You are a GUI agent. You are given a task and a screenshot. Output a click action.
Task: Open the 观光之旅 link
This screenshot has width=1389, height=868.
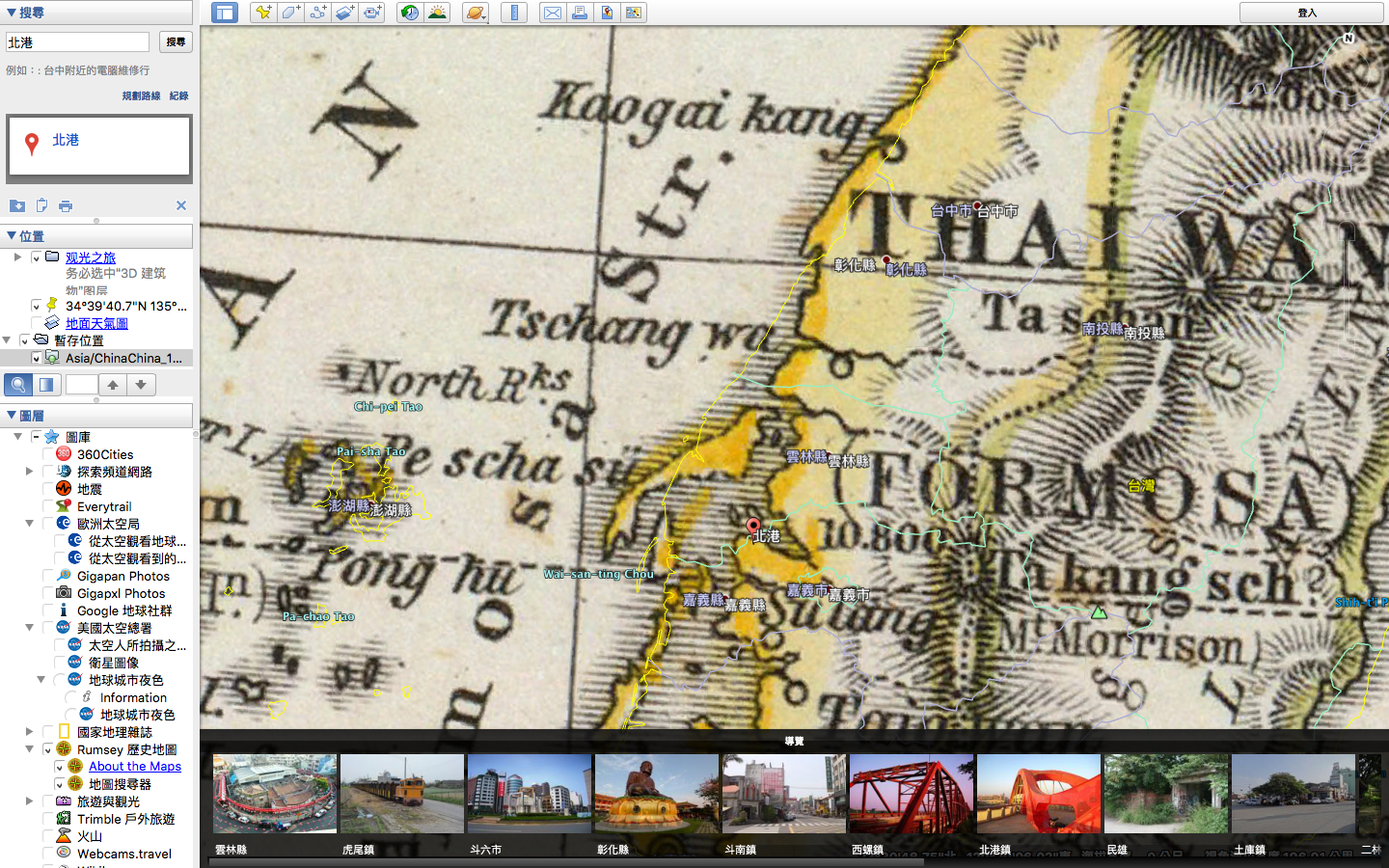pos(91,258)
